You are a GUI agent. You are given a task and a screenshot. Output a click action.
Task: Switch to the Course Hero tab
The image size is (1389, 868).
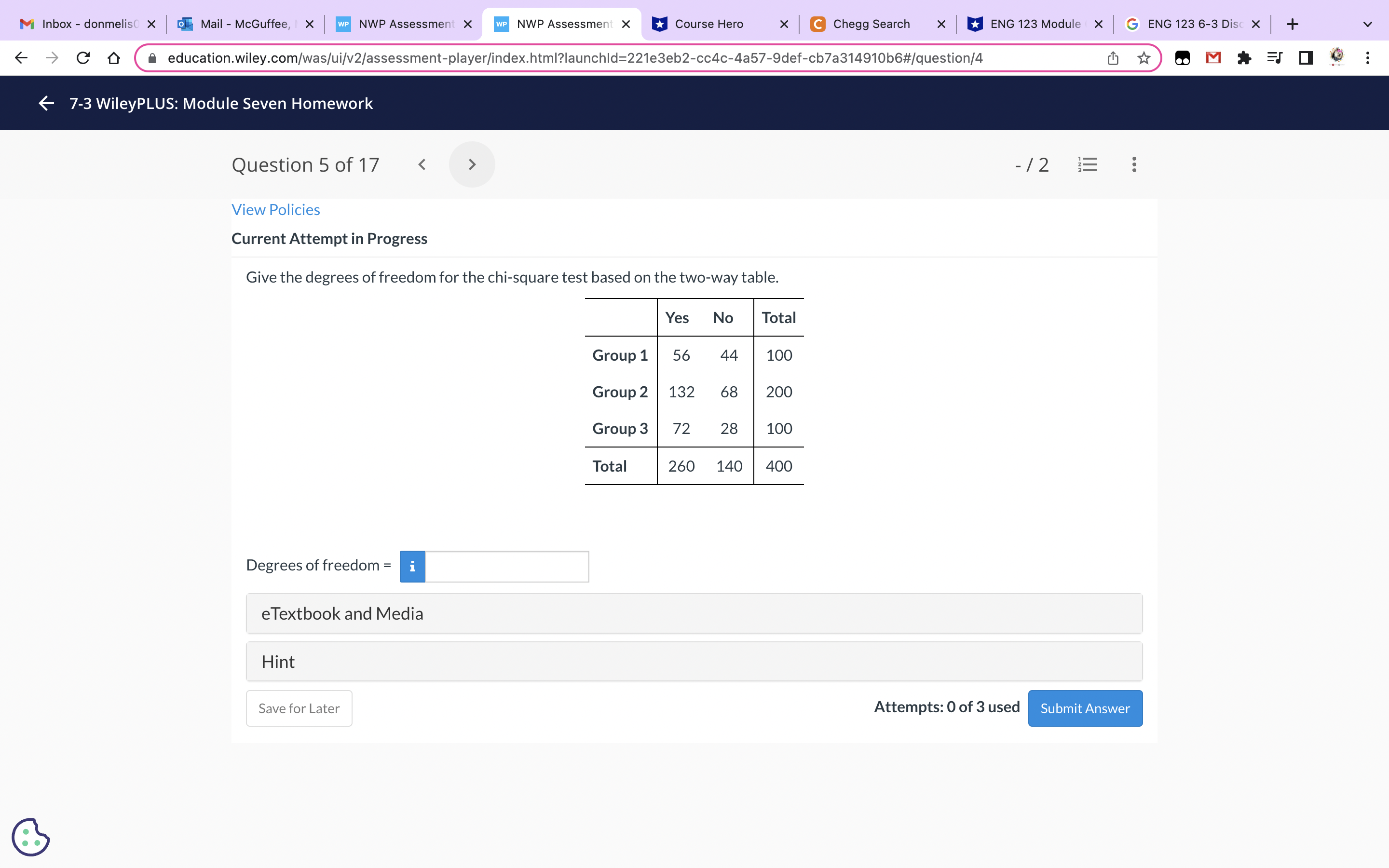tap(709, 24)
